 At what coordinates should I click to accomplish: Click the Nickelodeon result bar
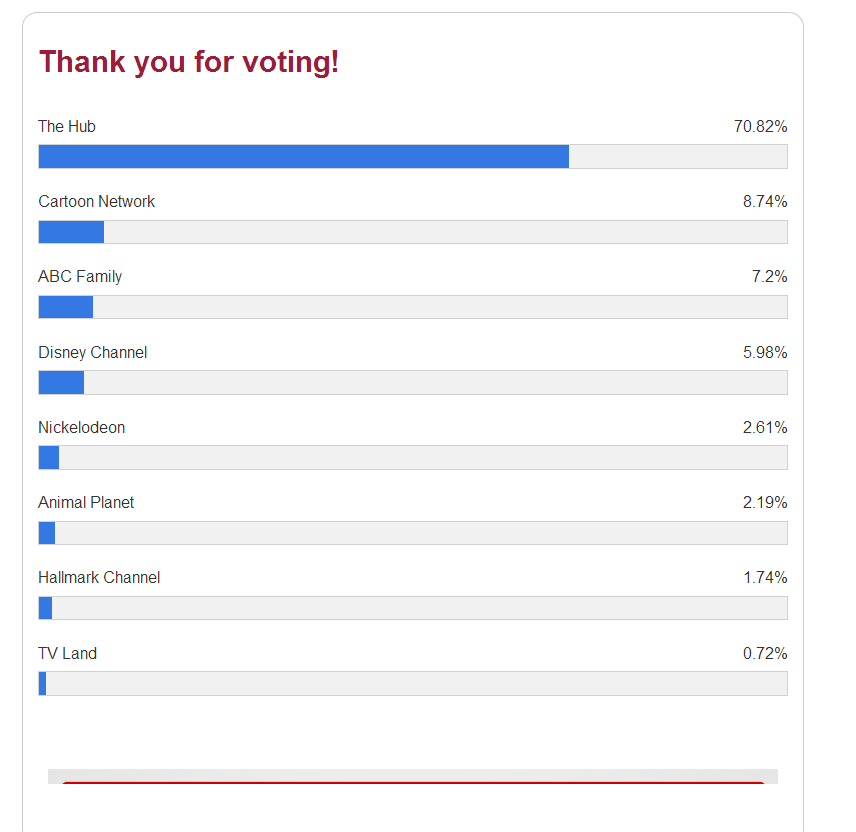pyautogui.click(x=413, y=457)
